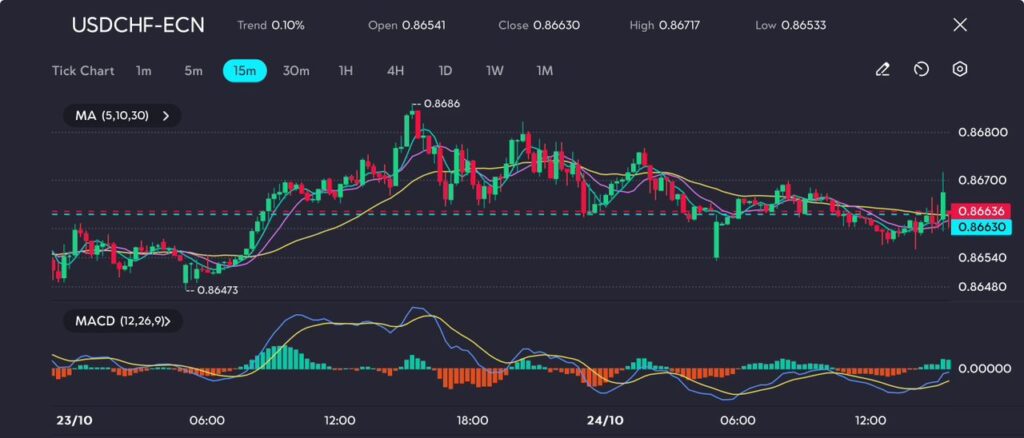Close the USDCHF-ECN chart panel
1024x438 pixels.
960,25
